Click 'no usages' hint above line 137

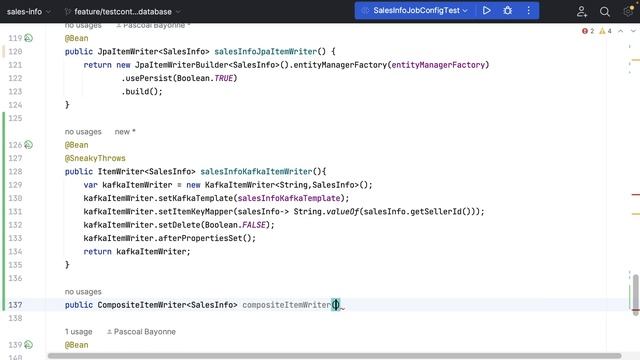click(83, 292)
